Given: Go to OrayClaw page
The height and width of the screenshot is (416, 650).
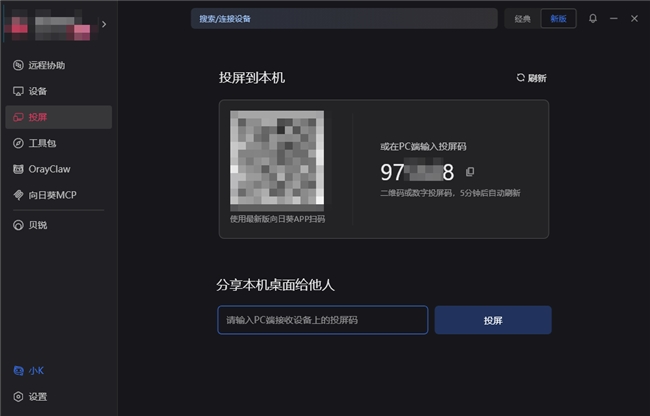Looking at the screenshot, I should (58, 169).
